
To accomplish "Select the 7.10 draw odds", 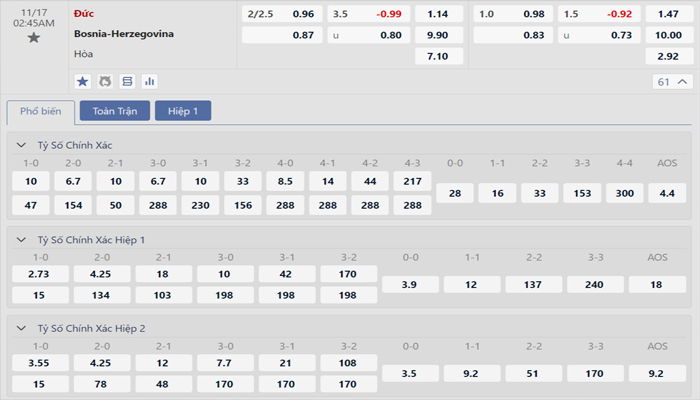I will [437, 56].
